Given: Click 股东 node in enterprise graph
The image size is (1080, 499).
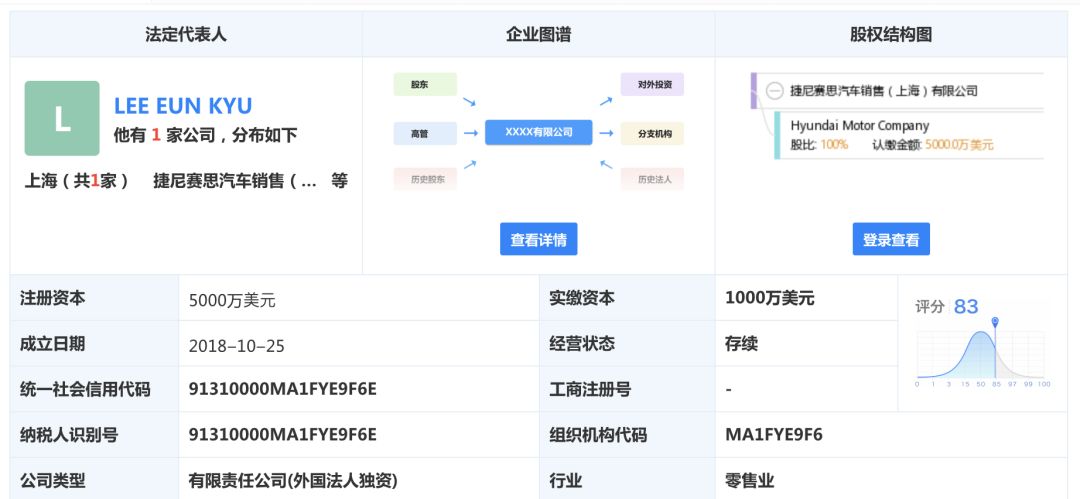Looking at the screenshot, I should tap(425, 84).
